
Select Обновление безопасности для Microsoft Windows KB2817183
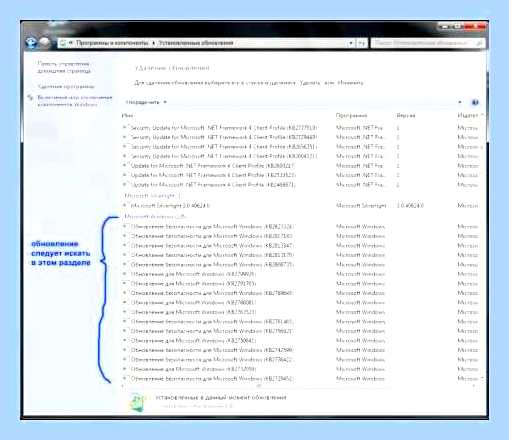pos(208,236)
